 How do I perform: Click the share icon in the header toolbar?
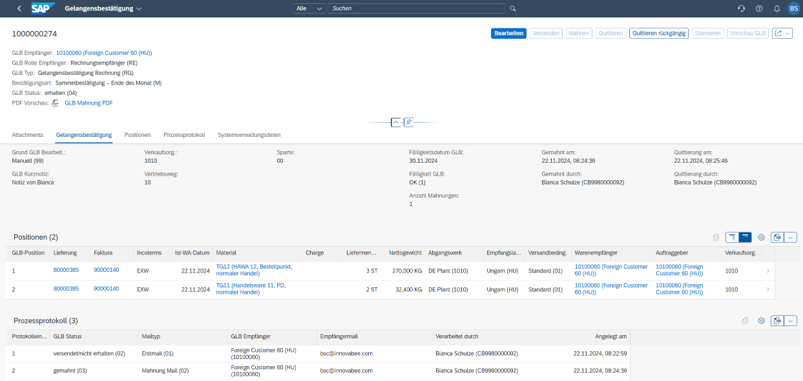[778, 33]
